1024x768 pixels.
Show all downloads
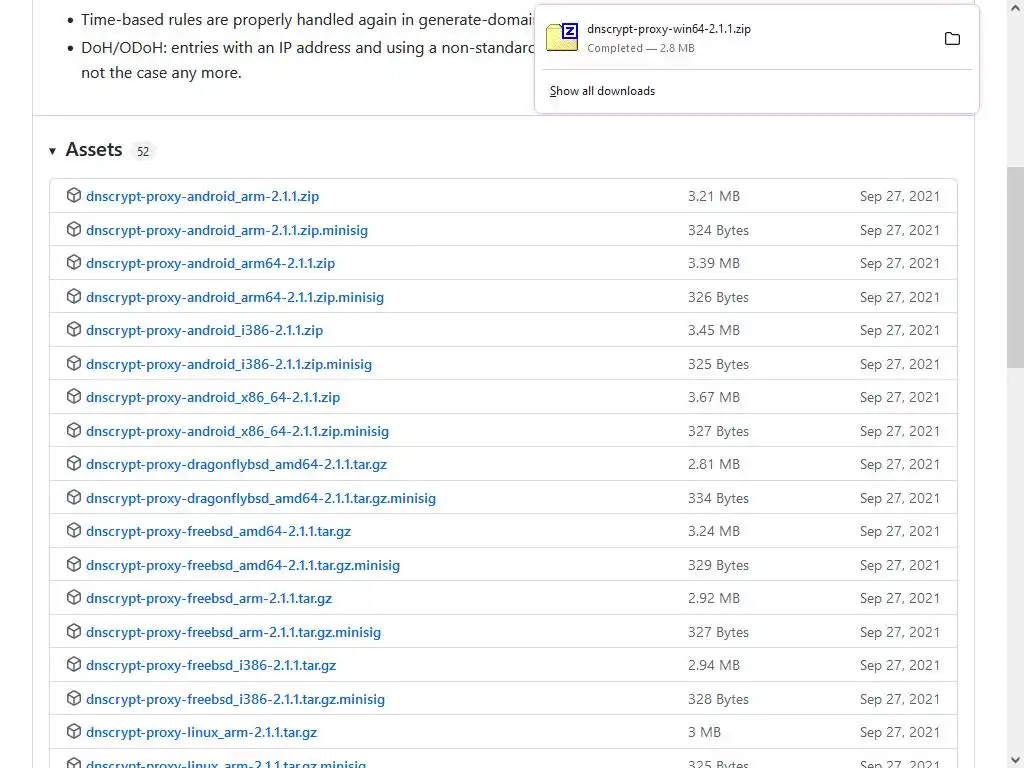coord(602,91)
